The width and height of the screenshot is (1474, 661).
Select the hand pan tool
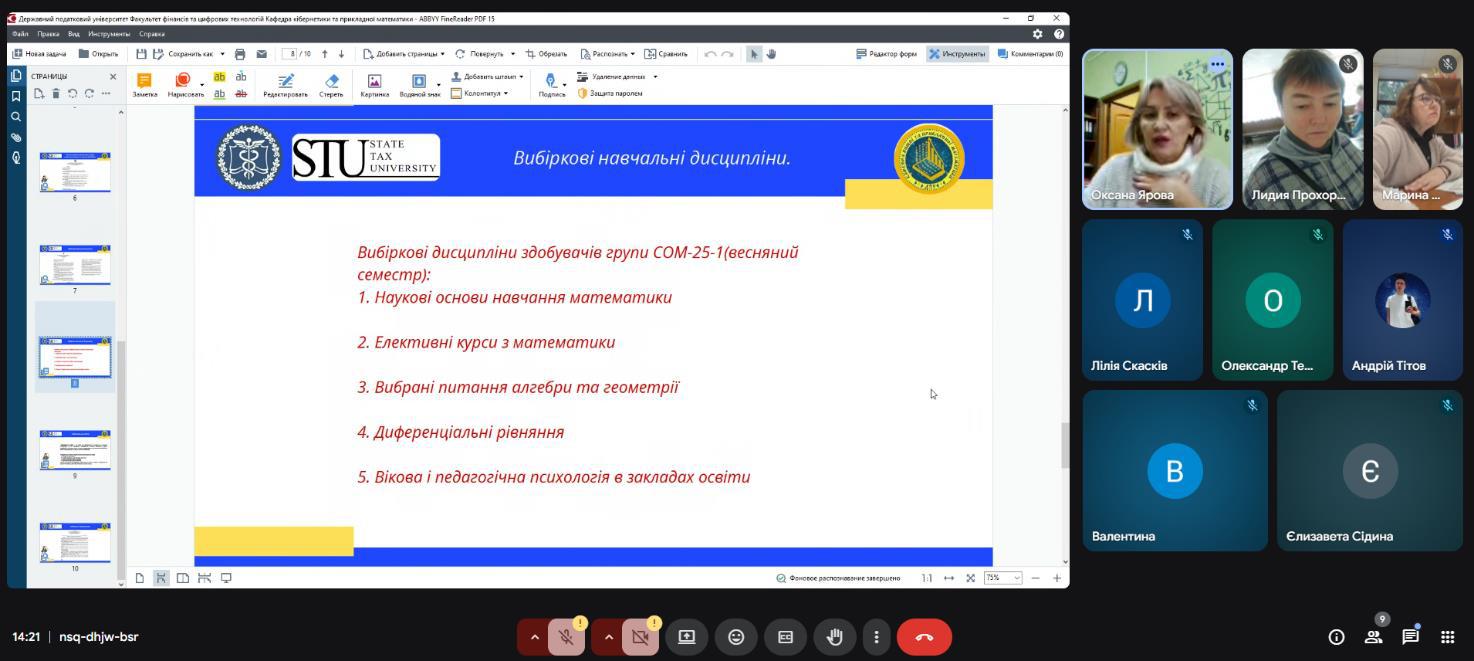click(x=771, y=54)
